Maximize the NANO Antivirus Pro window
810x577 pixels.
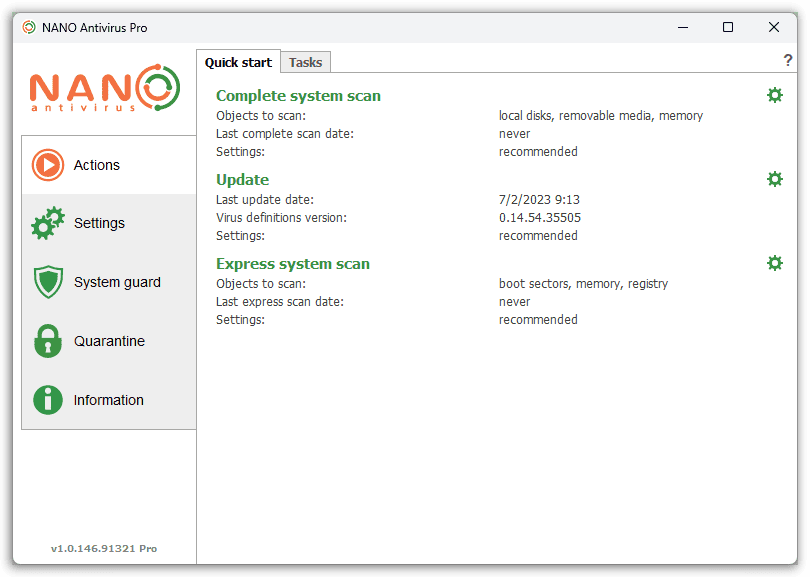(x=728, y=27)
